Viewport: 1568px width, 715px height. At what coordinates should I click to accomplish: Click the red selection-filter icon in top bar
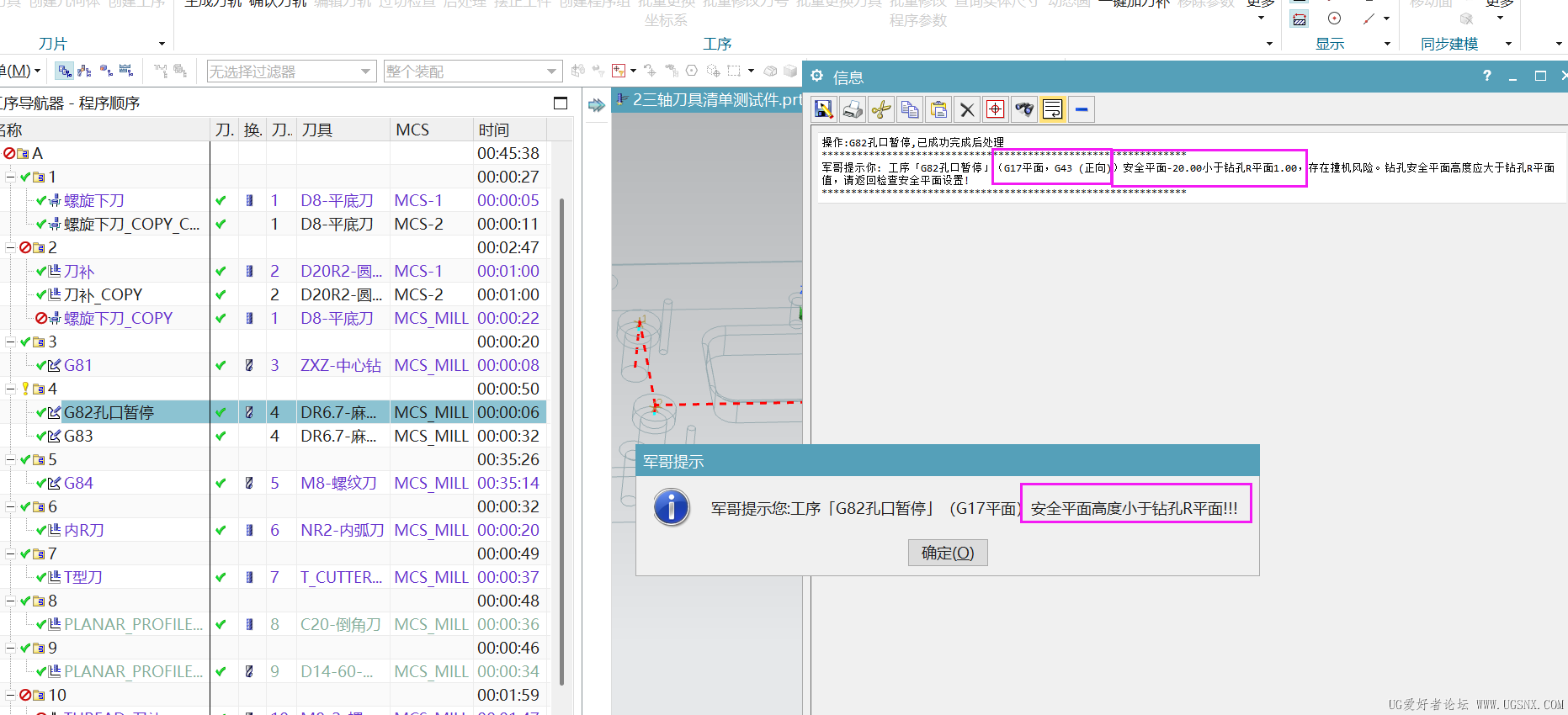coord(619,71)
